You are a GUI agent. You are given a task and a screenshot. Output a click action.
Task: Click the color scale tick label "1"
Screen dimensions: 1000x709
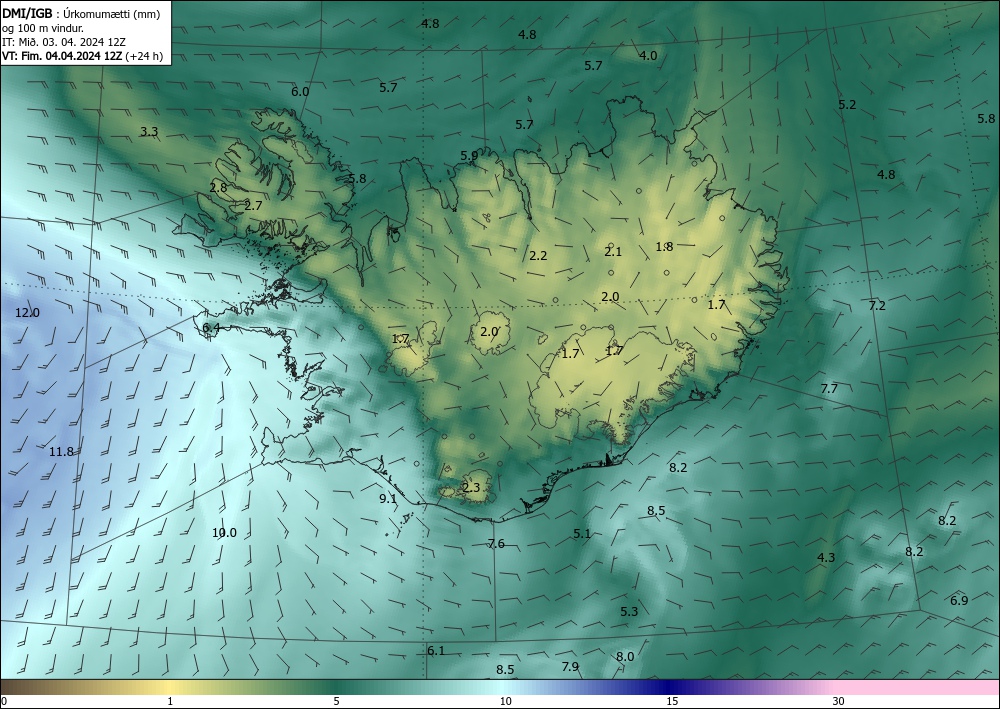(170, 701)
